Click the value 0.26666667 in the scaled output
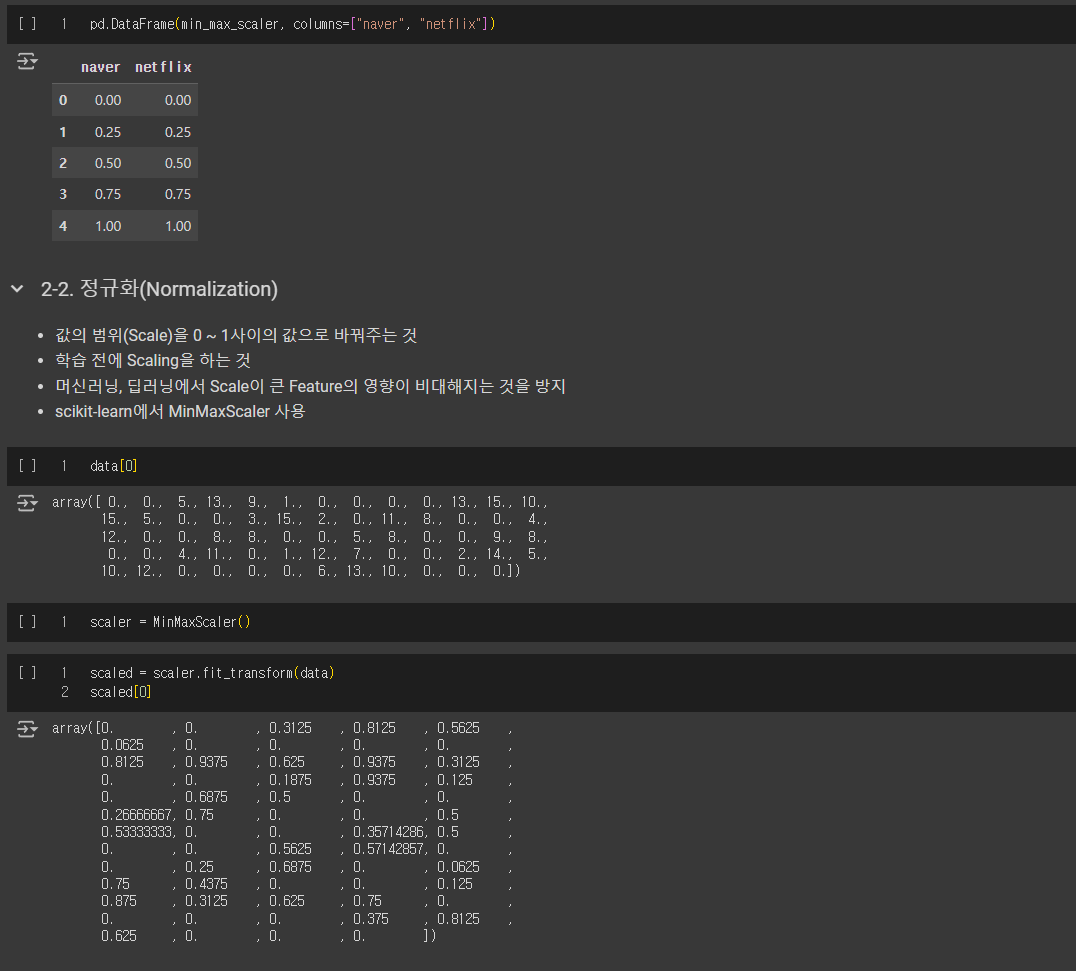The width and height of the screenshot is (1076, 971). pos(137,815)
